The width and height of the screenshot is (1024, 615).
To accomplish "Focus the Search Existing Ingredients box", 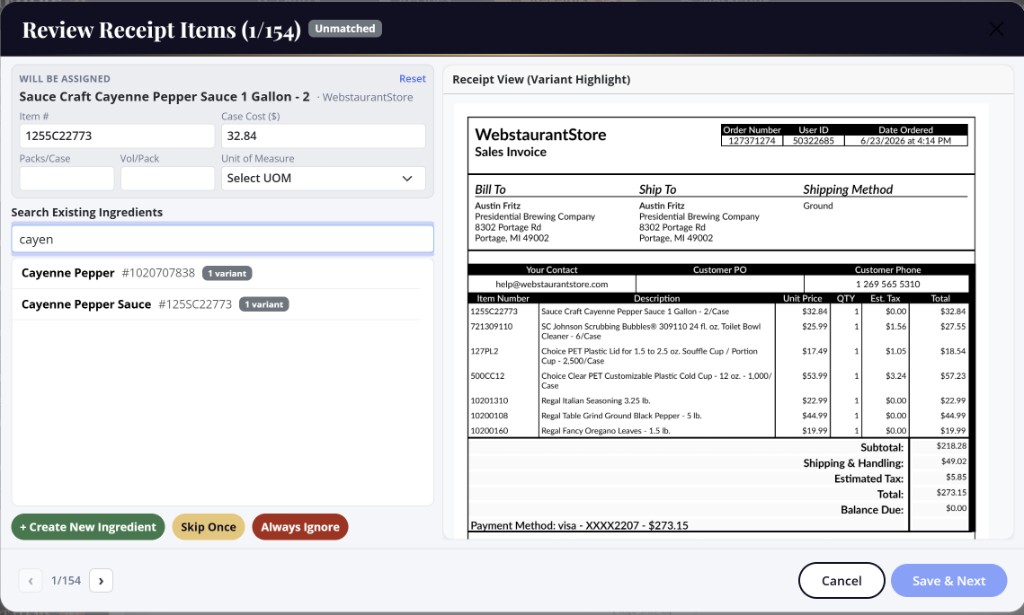I will [222, 239].
